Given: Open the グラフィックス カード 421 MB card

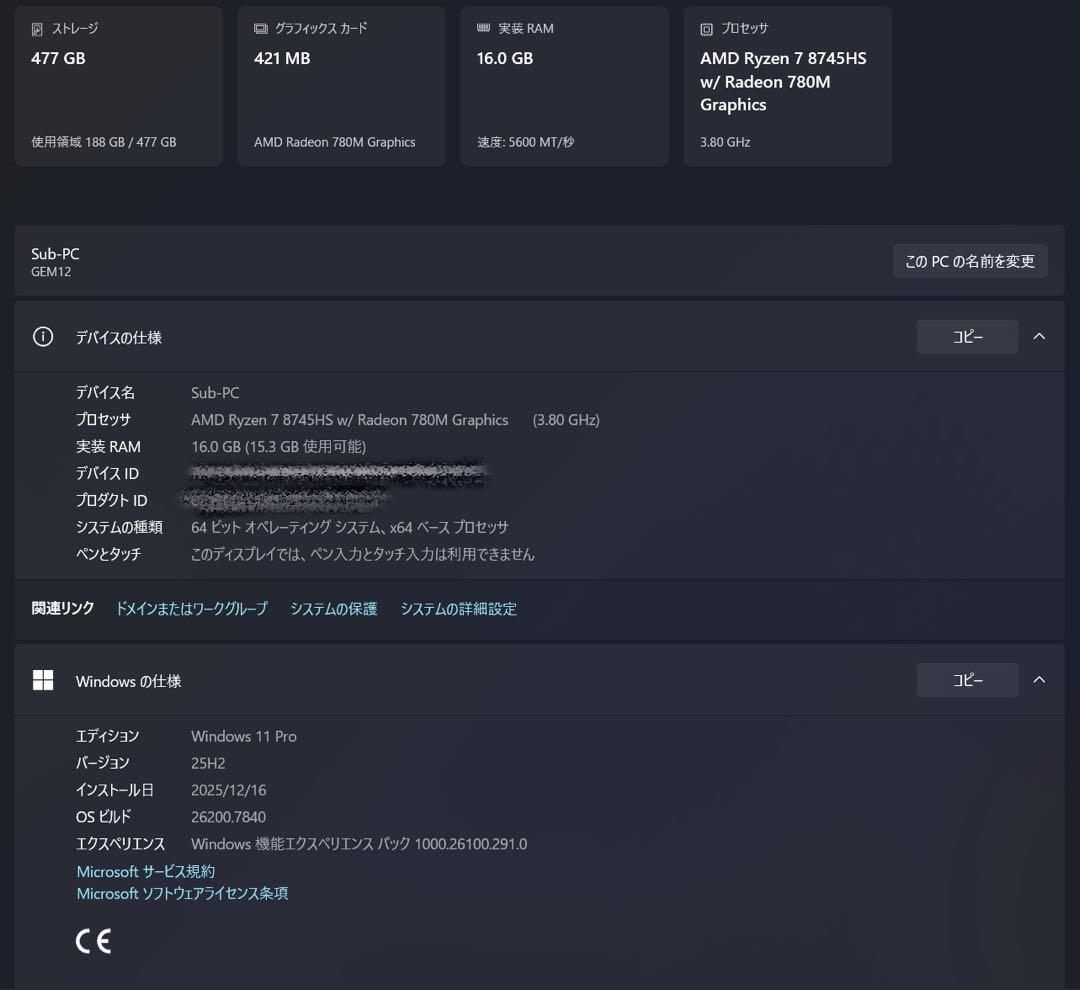Looking at the screenshot, I should point(342,86).
